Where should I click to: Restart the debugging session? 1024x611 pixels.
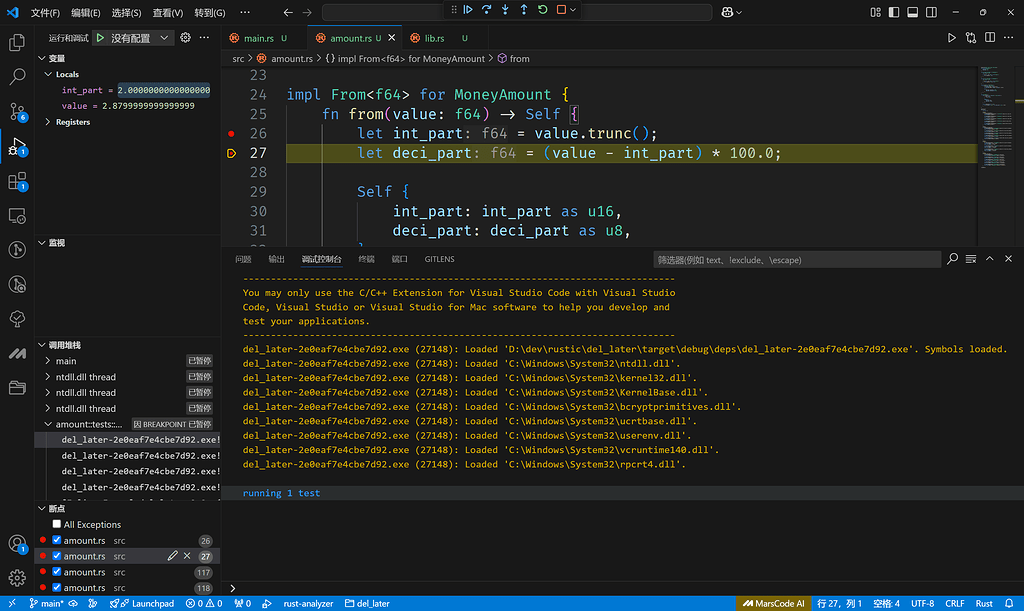point(542,10)
